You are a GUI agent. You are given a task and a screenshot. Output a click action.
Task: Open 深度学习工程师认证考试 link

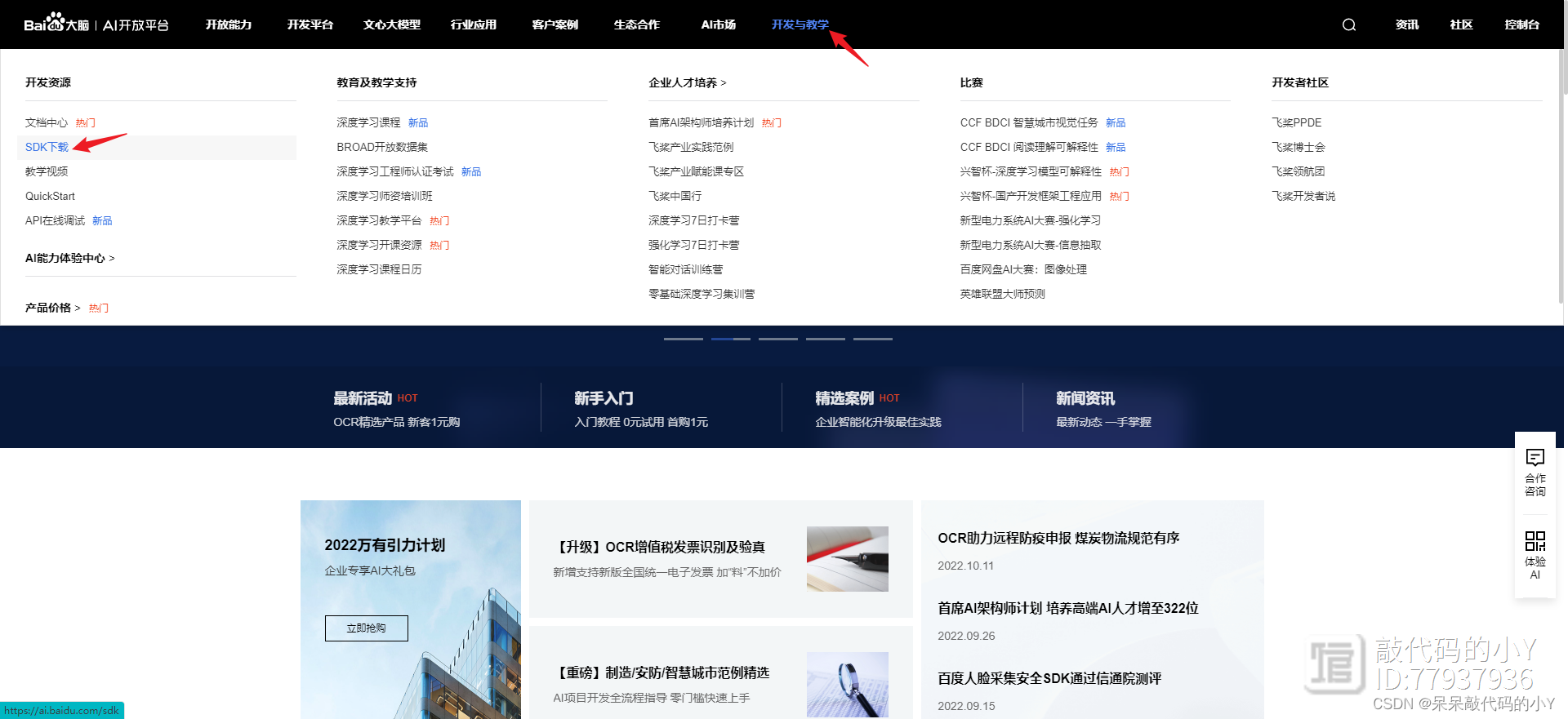point(395,171)
